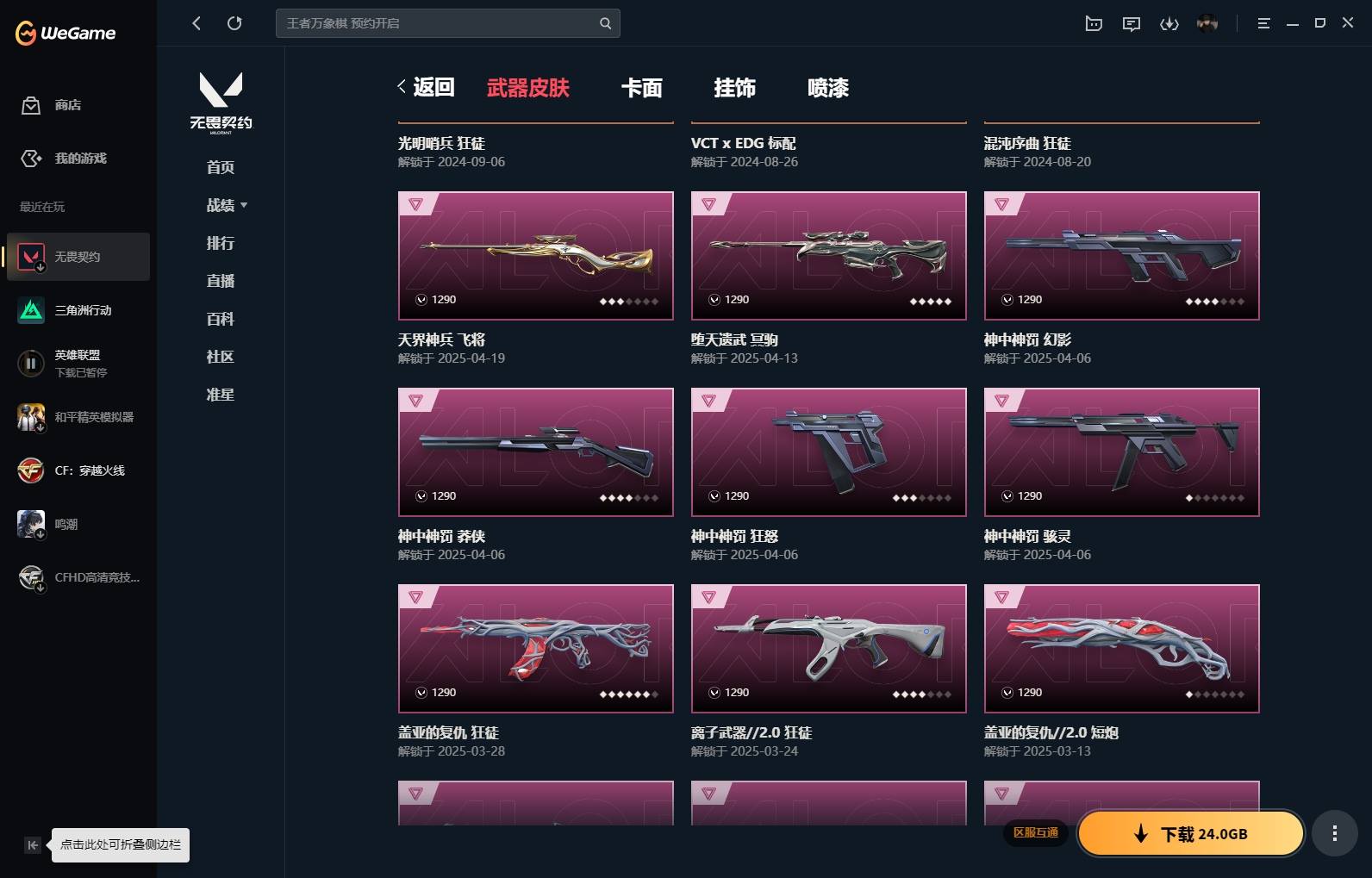
Task: Switch to the 喷漆 tab
Action: (x=828, y=88)
